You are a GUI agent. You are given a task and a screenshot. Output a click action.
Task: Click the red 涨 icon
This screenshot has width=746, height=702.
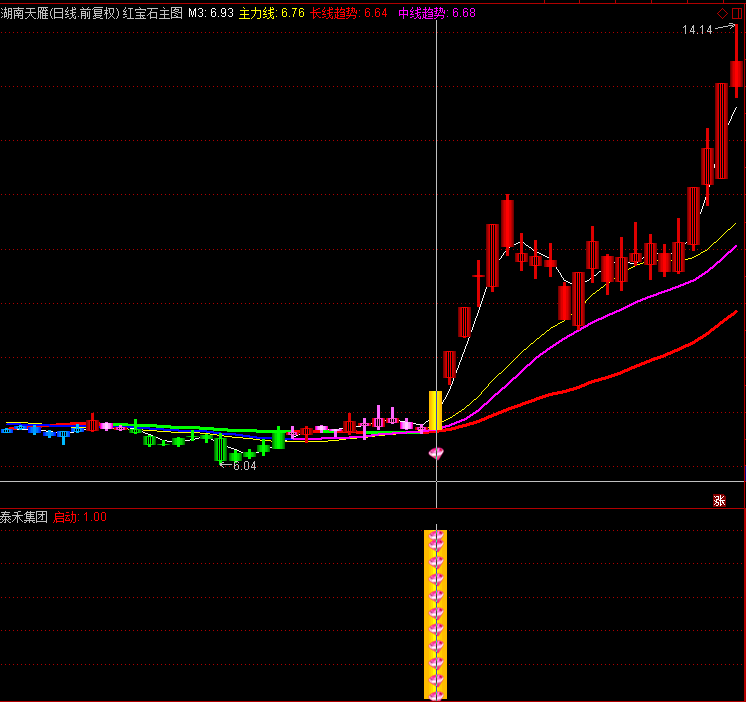coord(719,501)
